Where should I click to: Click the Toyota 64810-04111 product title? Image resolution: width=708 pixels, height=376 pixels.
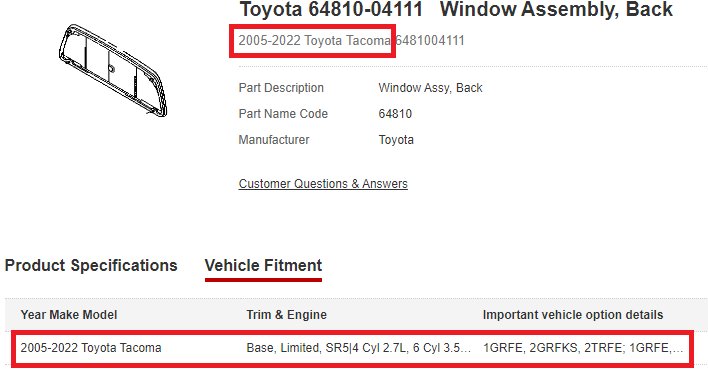click(331, 9)
